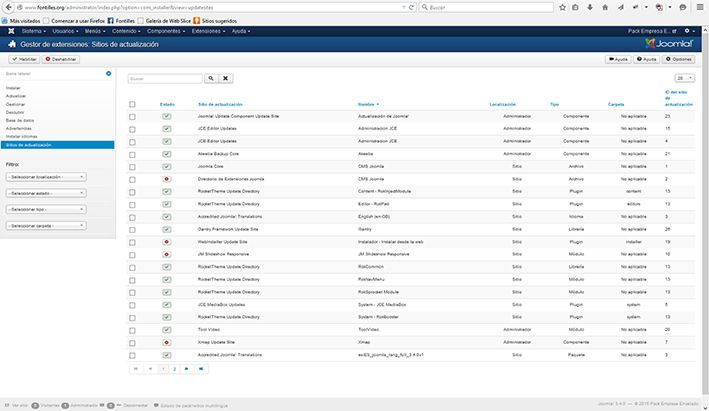The height and width of the screenshot is (411, 709).
Task: Go to next page arrow in pagination
Action: (x=187, y=369)
